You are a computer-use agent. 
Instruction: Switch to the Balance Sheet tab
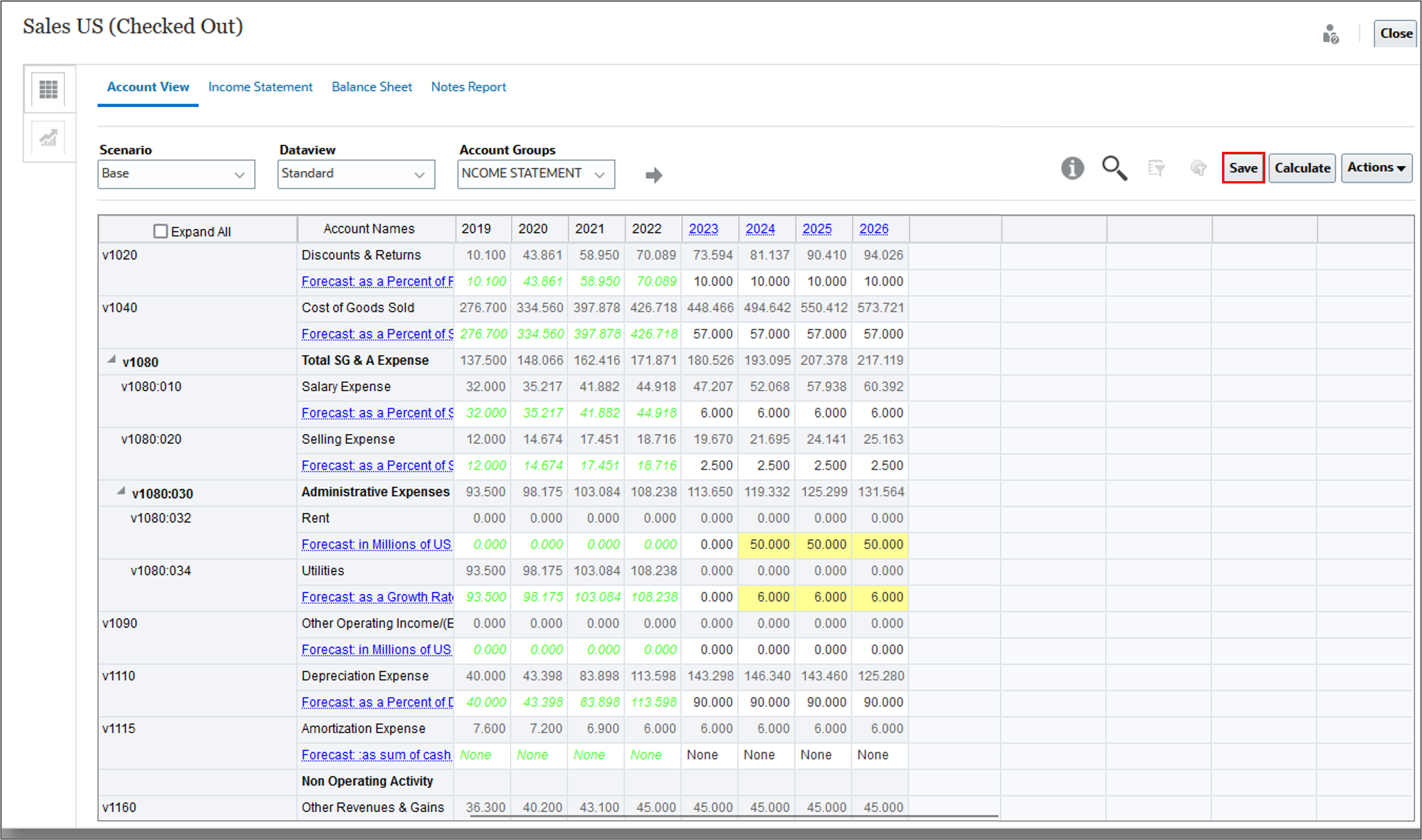[371, 87]
